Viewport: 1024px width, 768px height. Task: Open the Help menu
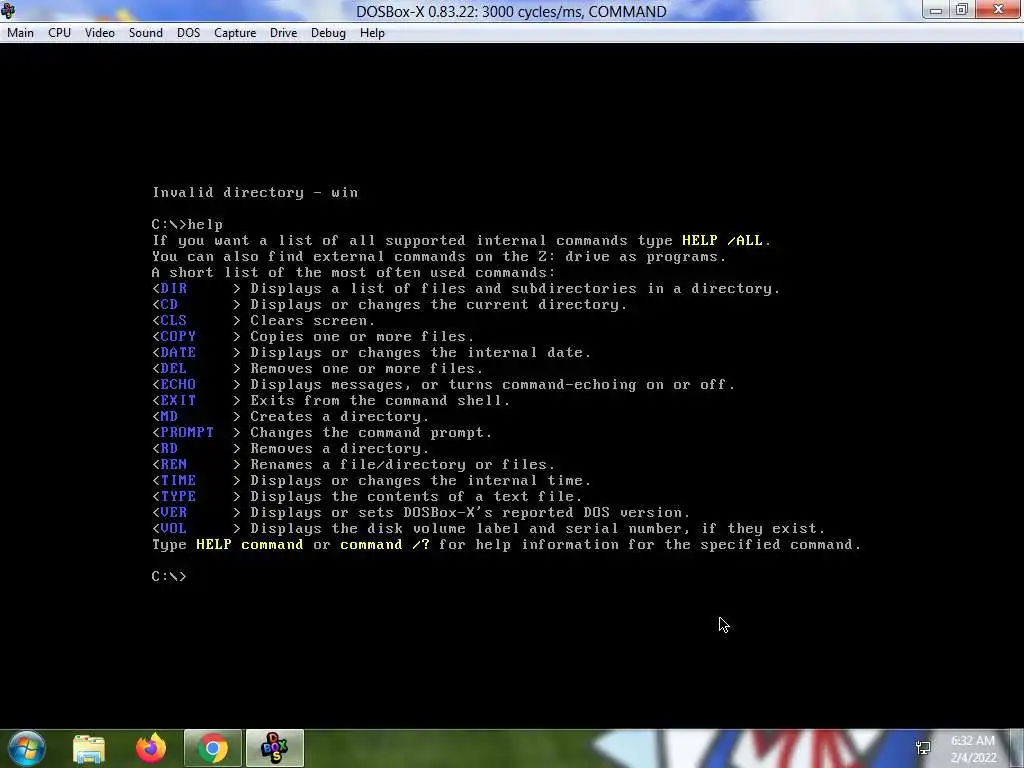pos(372,33)
